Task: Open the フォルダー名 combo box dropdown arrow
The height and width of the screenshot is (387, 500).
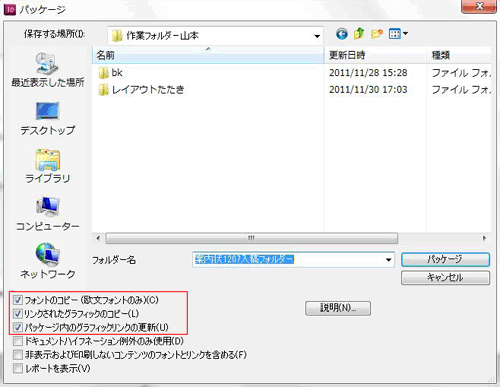Action: (x=388, y=260)
